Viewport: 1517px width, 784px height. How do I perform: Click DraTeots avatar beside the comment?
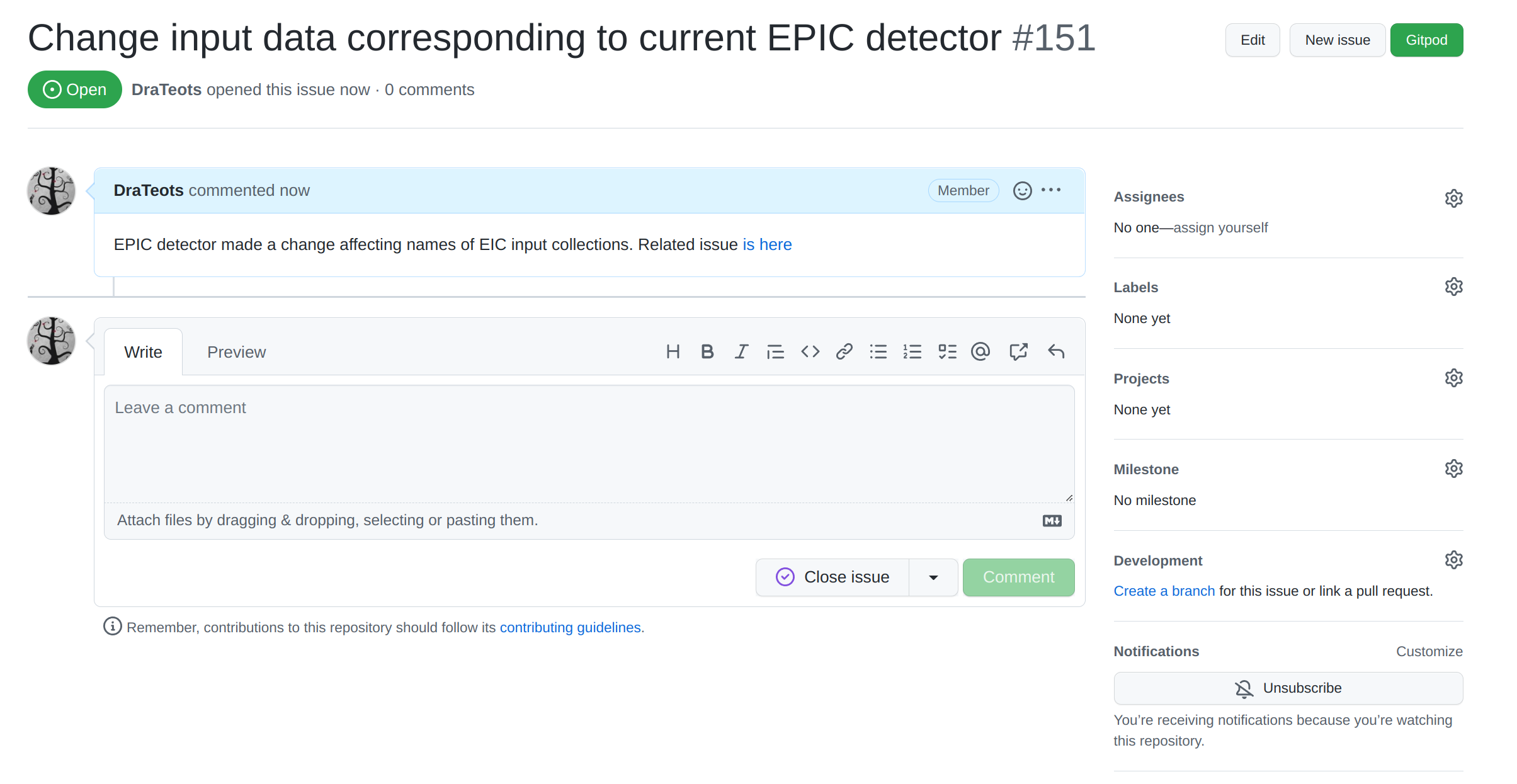pyautogui.click(x=52, y=191)
